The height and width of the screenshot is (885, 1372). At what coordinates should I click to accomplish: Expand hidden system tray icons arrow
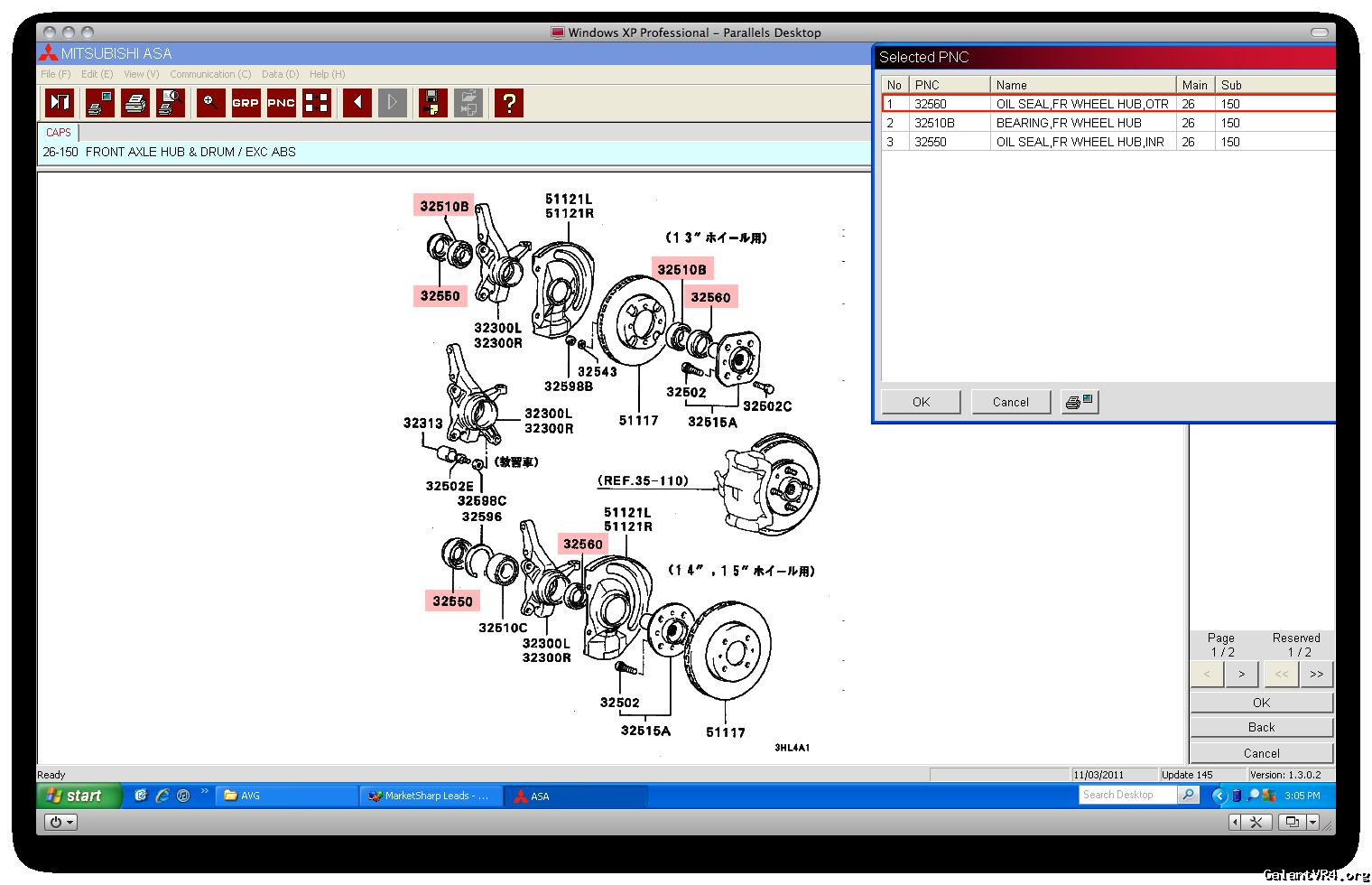point(1219,796)
